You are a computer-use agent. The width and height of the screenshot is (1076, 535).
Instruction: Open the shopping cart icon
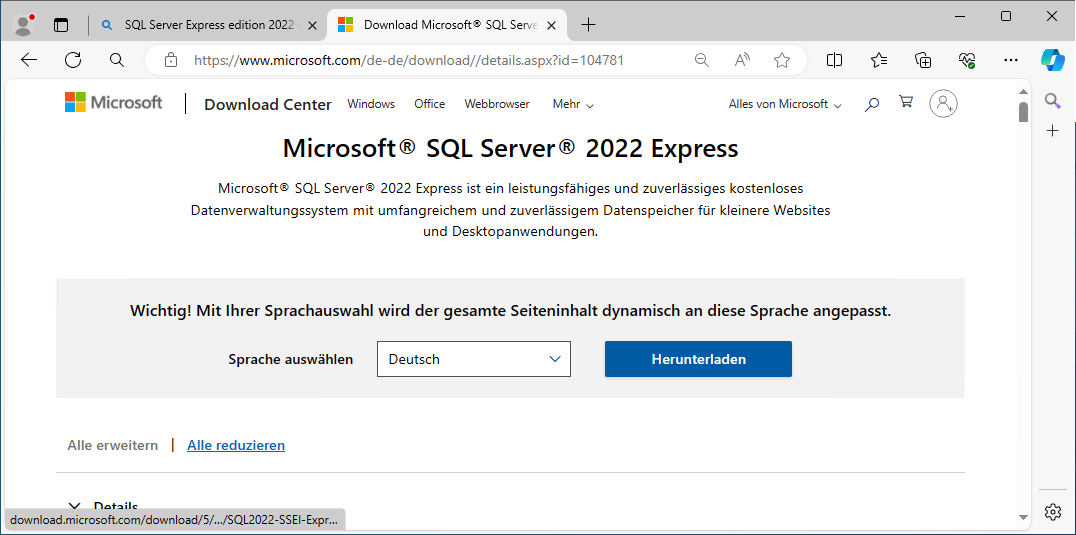tap(906, 102)
